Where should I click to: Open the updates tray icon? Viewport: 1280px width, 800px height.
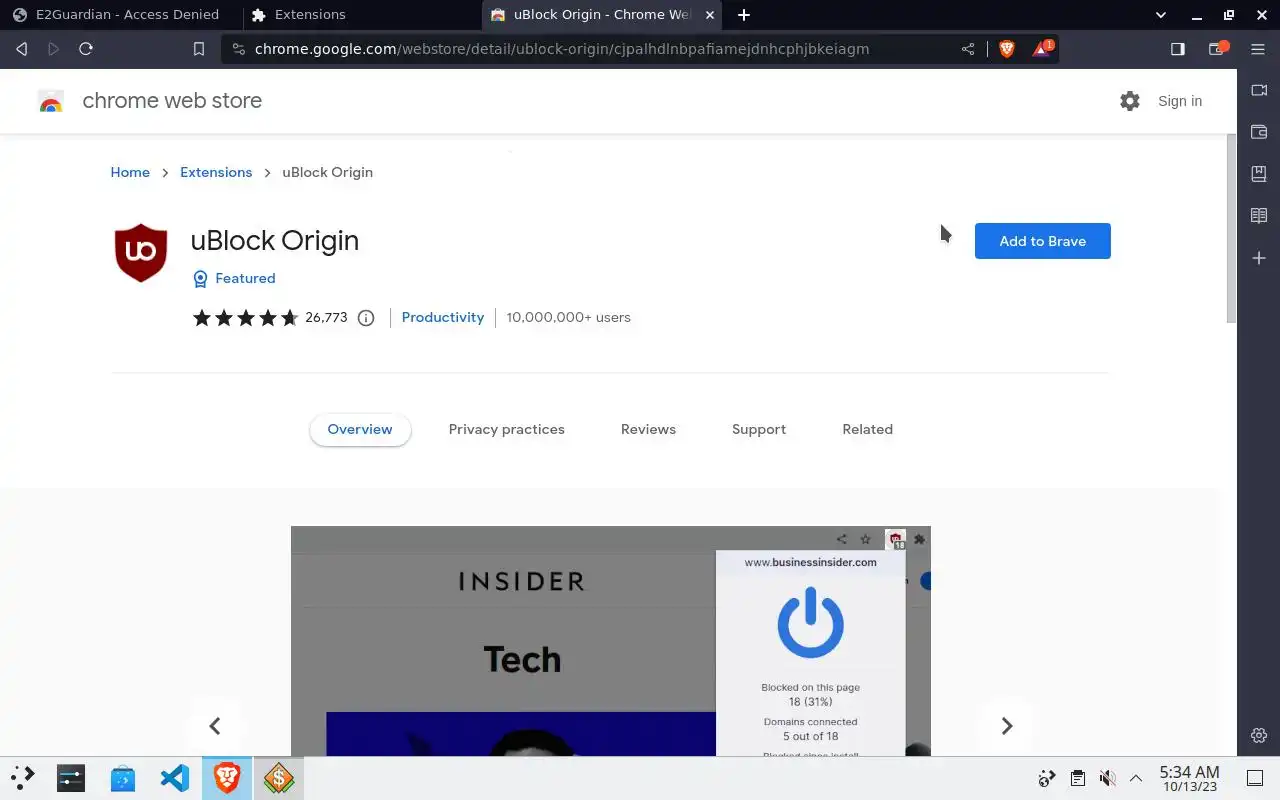[1047, 778]
